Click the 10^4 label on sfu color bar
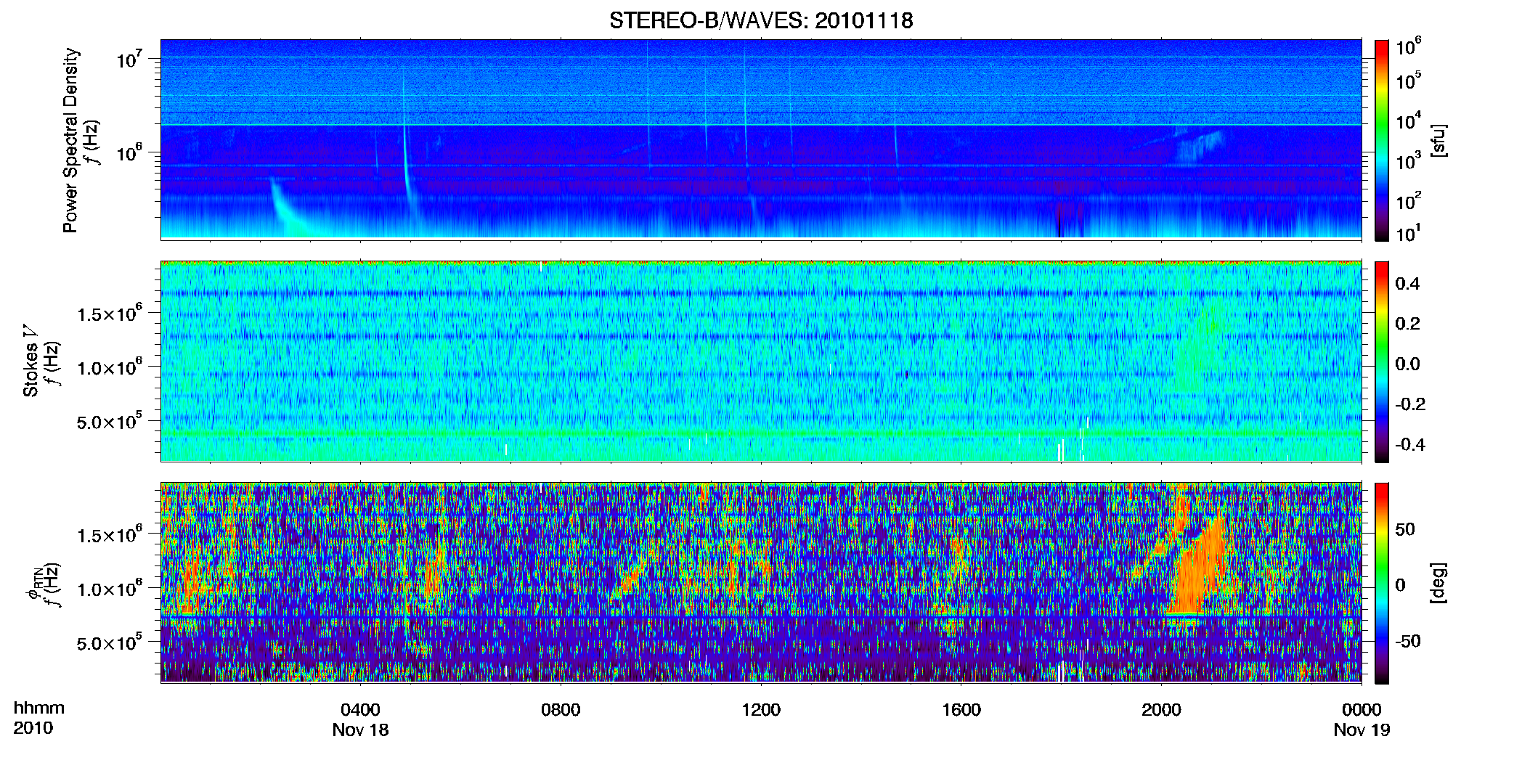The width and height of the screenshot is (1522, 784). tap(1408, 121)
